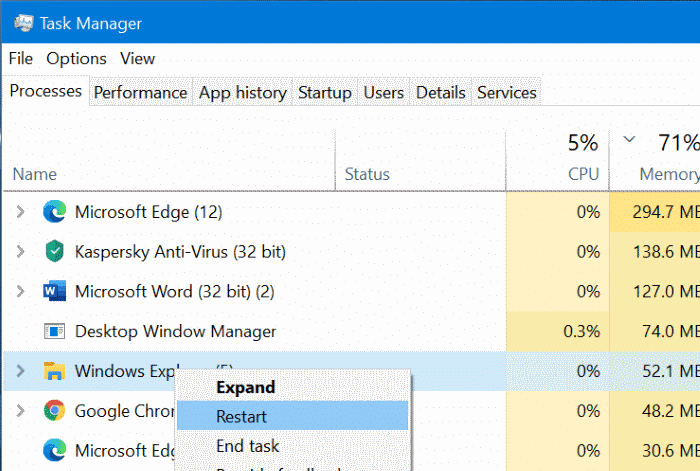Click the Edge icon in the bottom row

pos(54,450)
